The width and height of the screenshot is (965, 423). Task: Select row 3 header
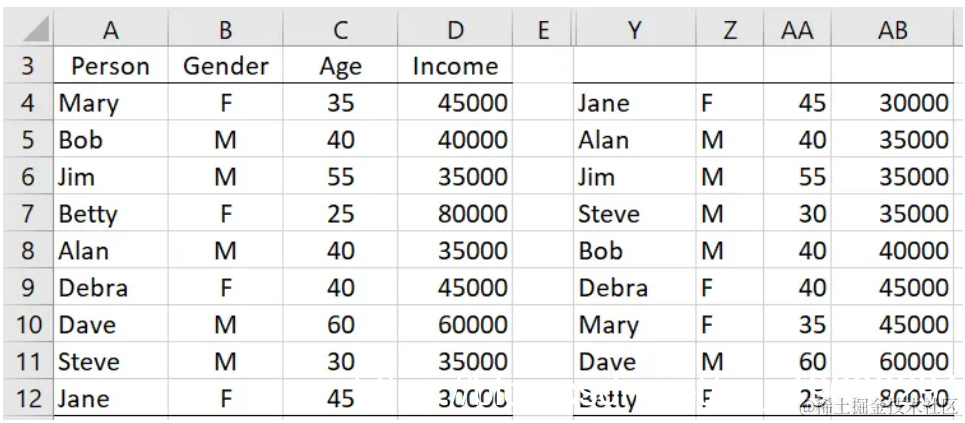pyautogui.click(x=27, y=67)
